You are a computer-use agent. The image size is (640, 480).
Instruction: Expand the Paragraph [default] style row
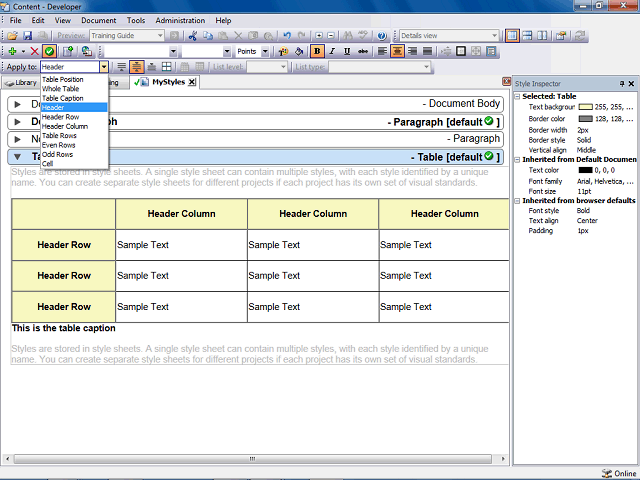tap(18, 122)
